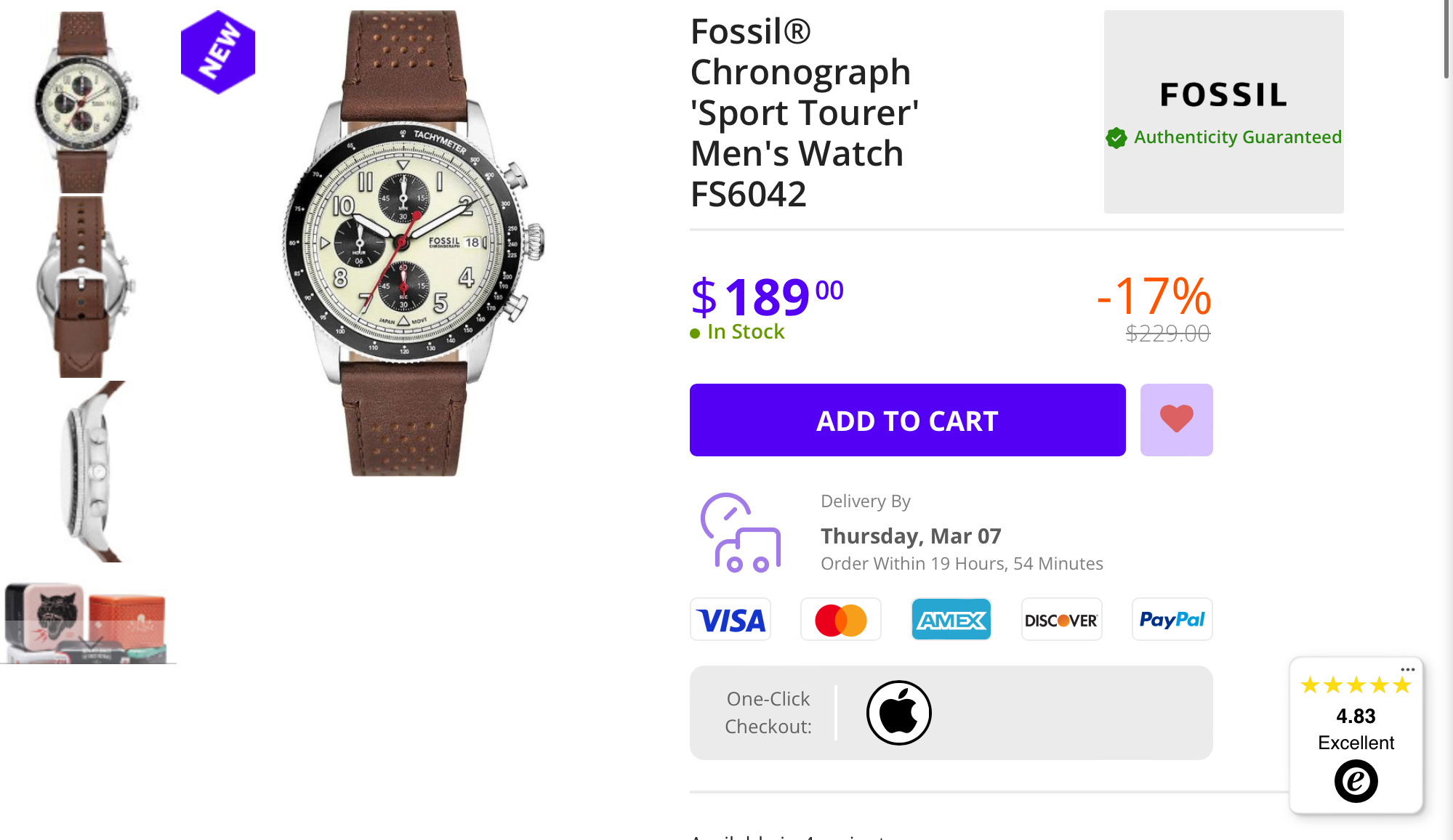Select the gift tin boxes thumbnail

(87, 622)
